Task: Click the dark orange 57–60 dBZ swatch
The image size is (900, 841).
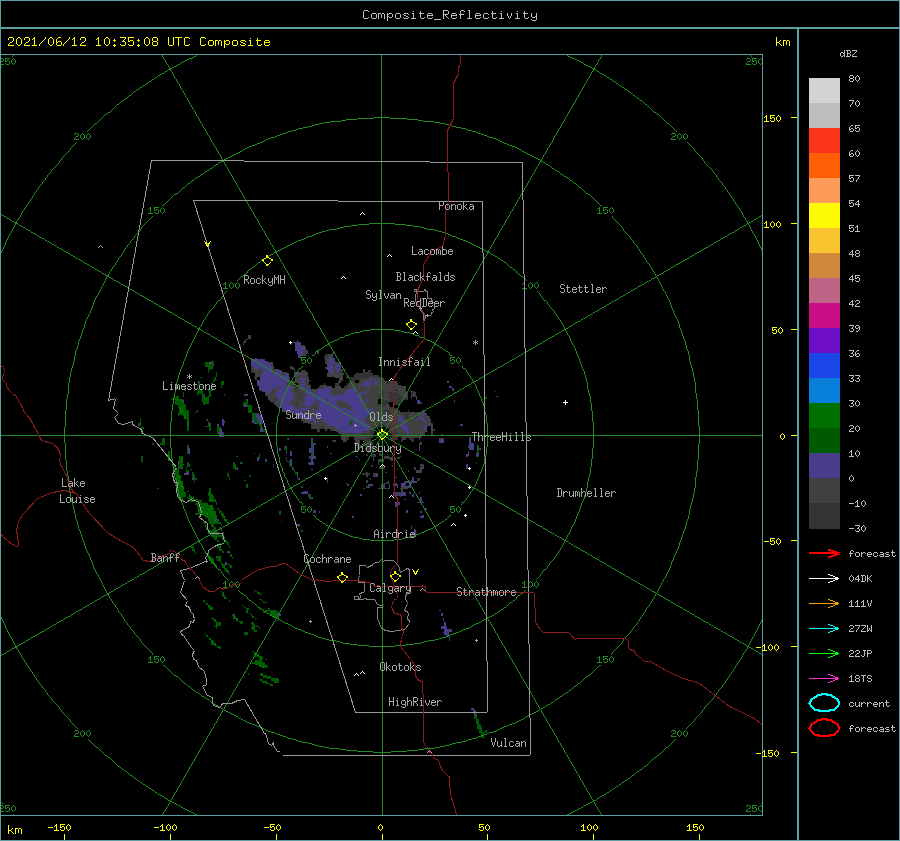Action: point(824,166)
